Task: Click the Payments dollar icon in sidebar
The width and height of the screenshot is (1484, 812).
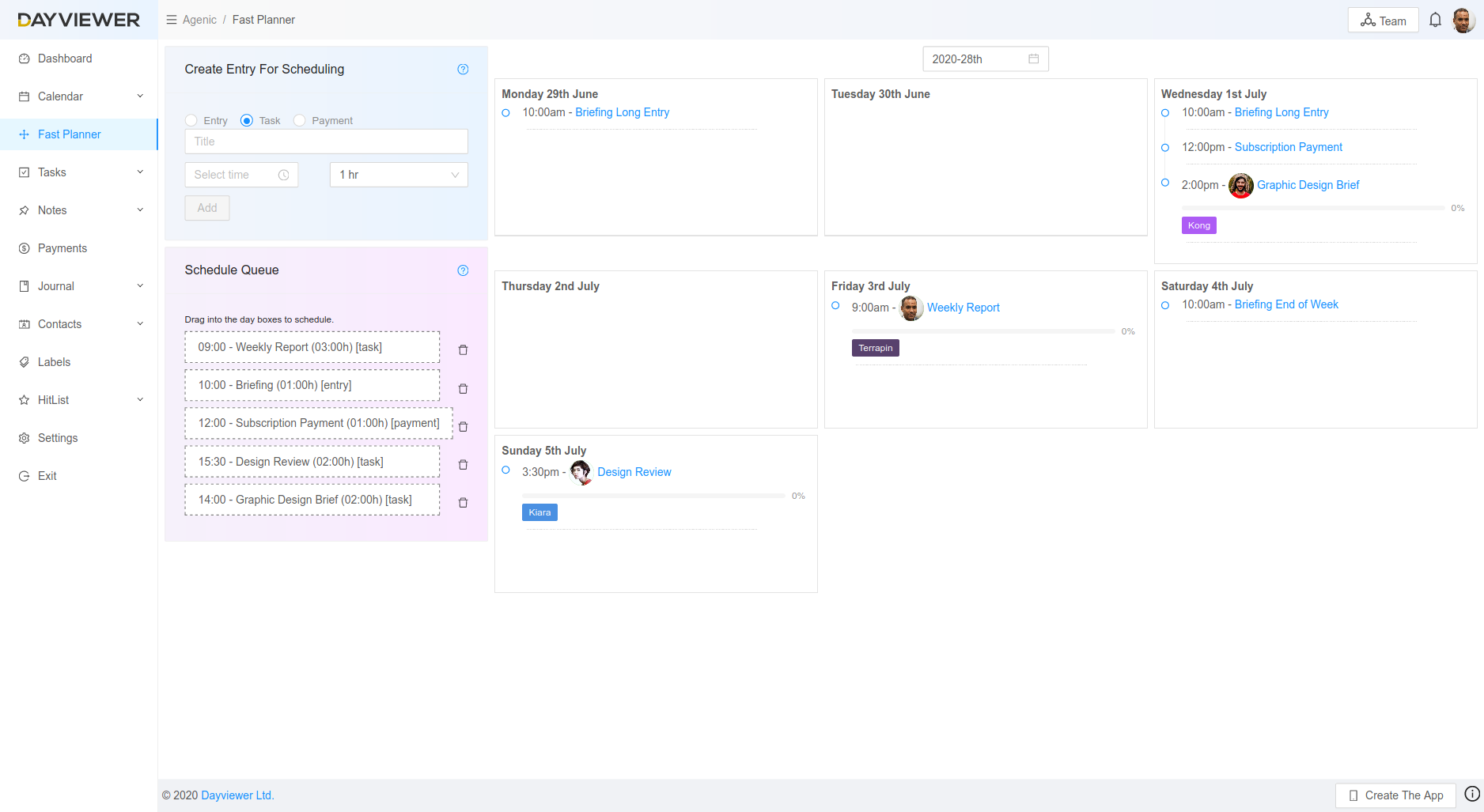Action: coord(24,248)
